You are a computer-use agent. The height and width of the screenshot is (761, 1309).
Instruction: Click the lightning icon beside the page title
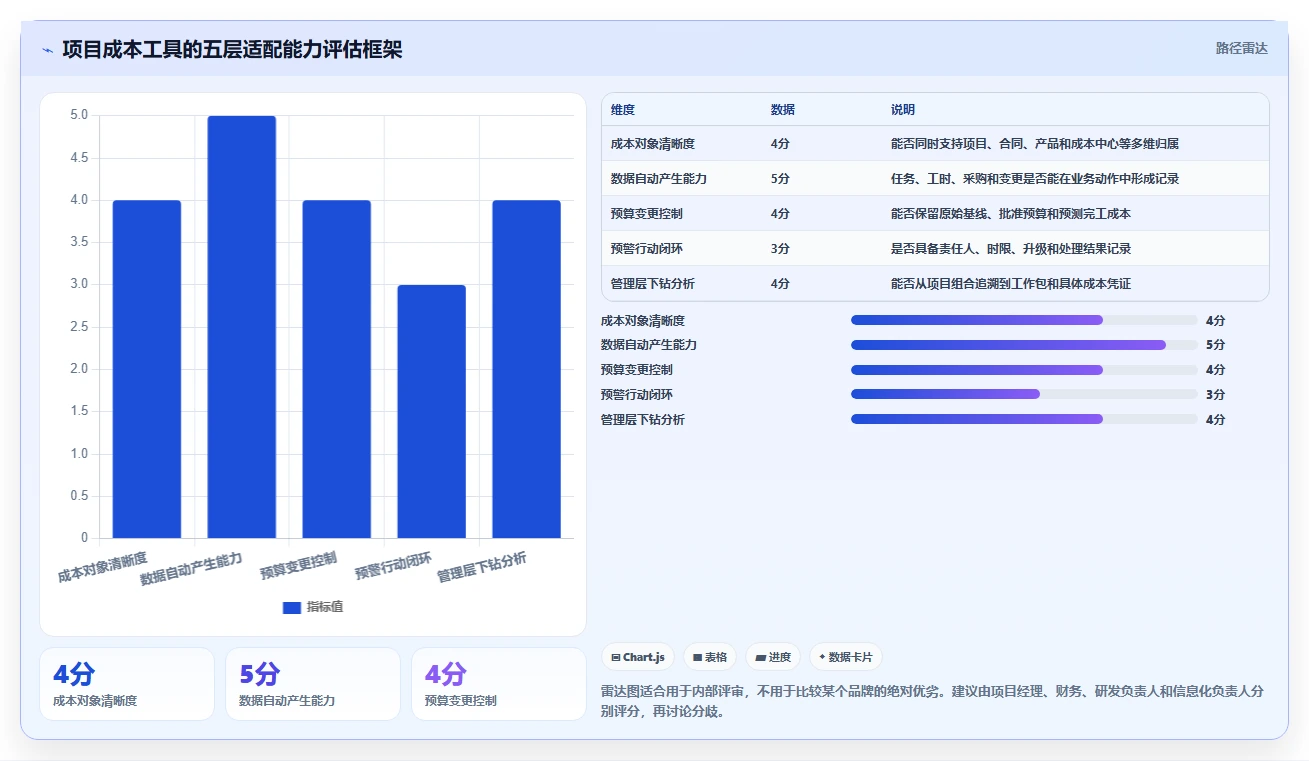pyautogui.click(x=47, y=50)
